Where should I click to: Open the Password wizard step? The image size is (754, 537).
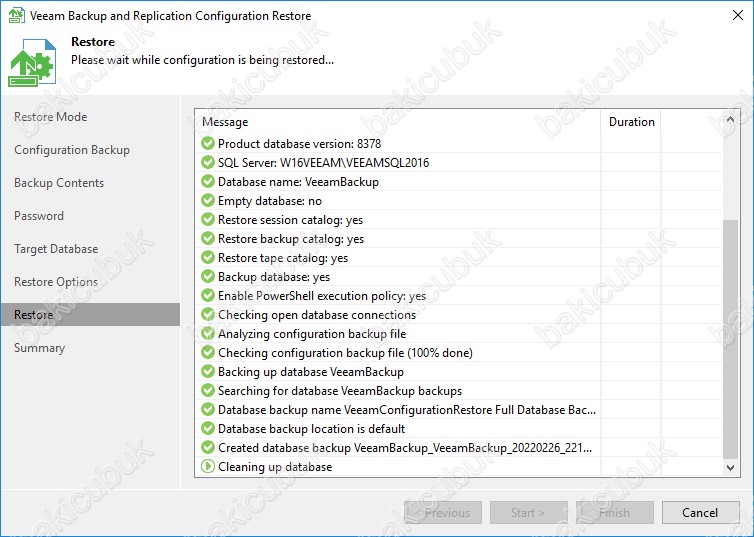point(38,216)
